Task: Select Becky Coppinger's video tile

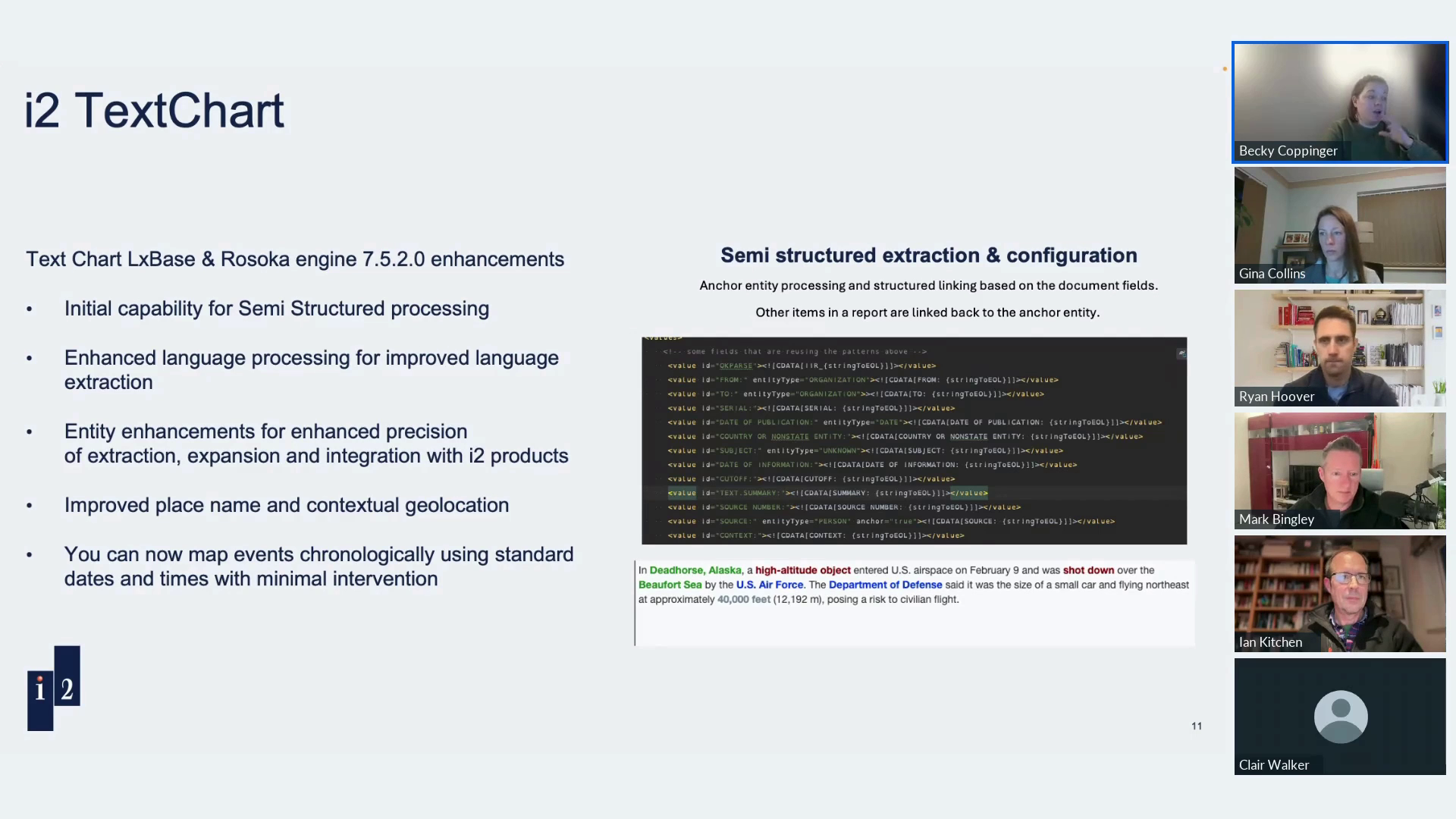Action: pyautogui.click(x=1340, y=102)
